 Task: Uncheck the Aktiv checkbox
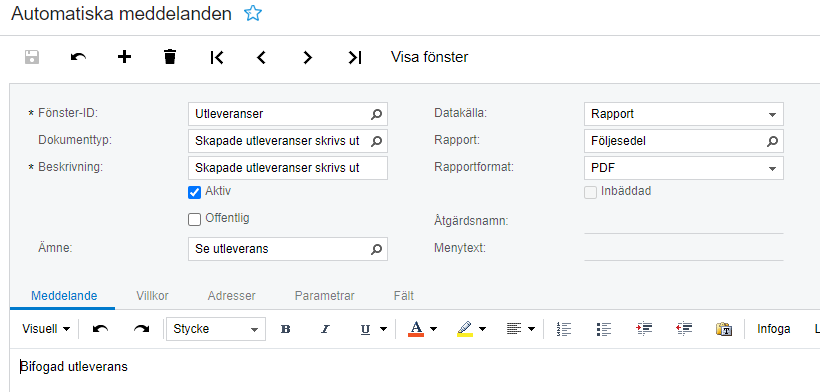pos(195,192)
